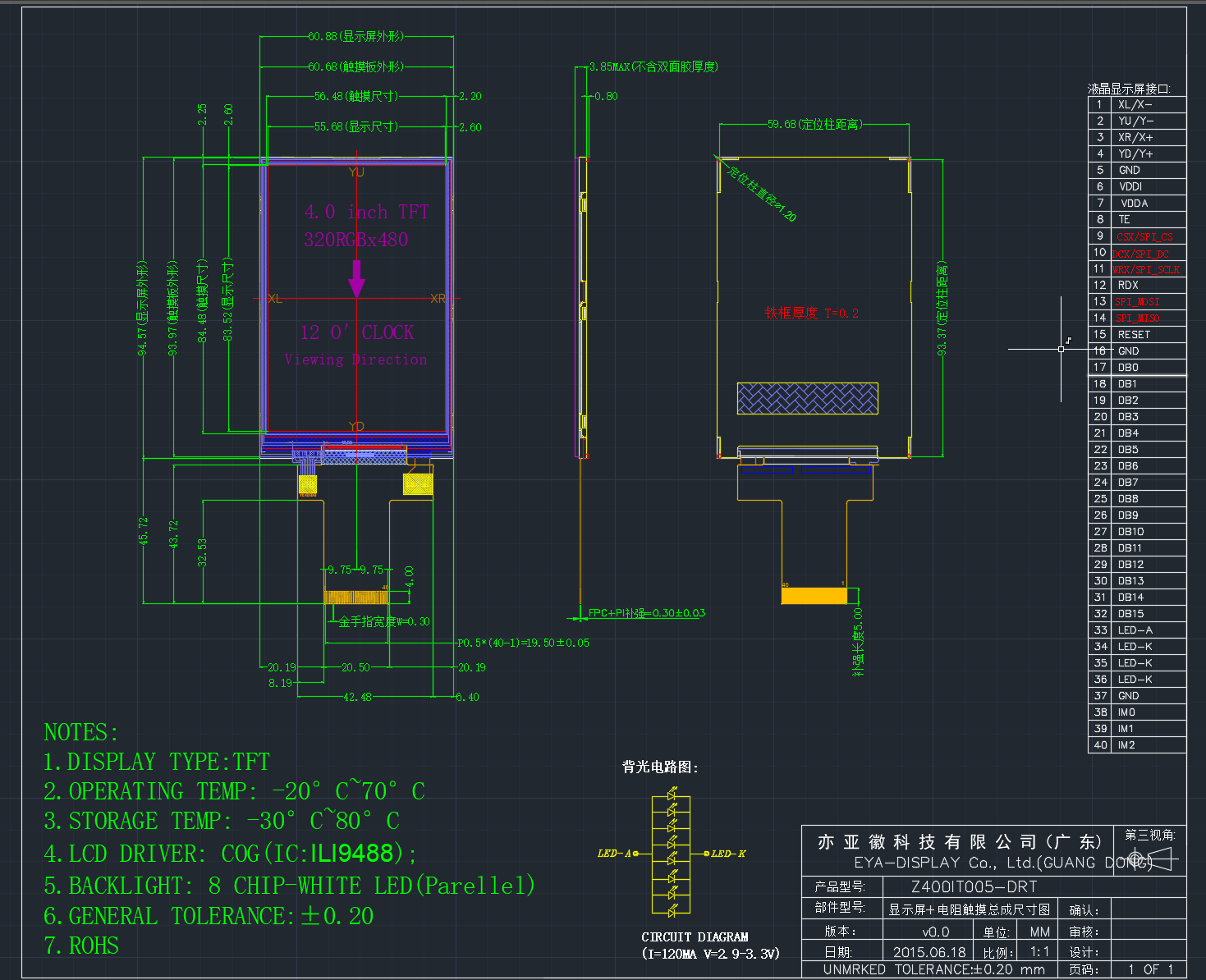Click the magenta viewing direction arrow
The image size is (1206, 980).
coord(356,279)
